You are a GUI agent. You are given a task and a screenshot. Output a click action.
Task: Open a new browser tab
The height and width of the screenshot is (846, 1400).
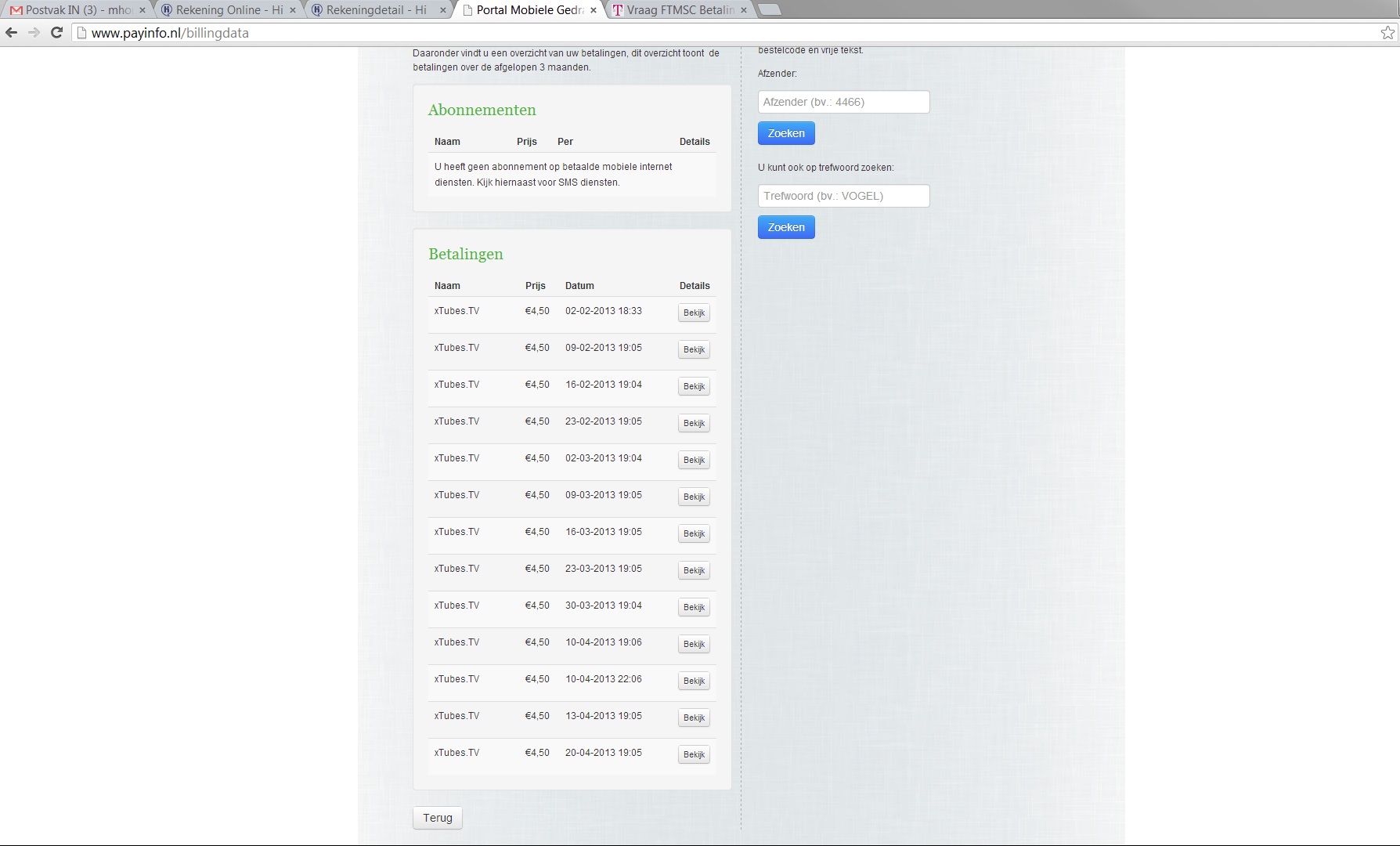pos(770,10)
